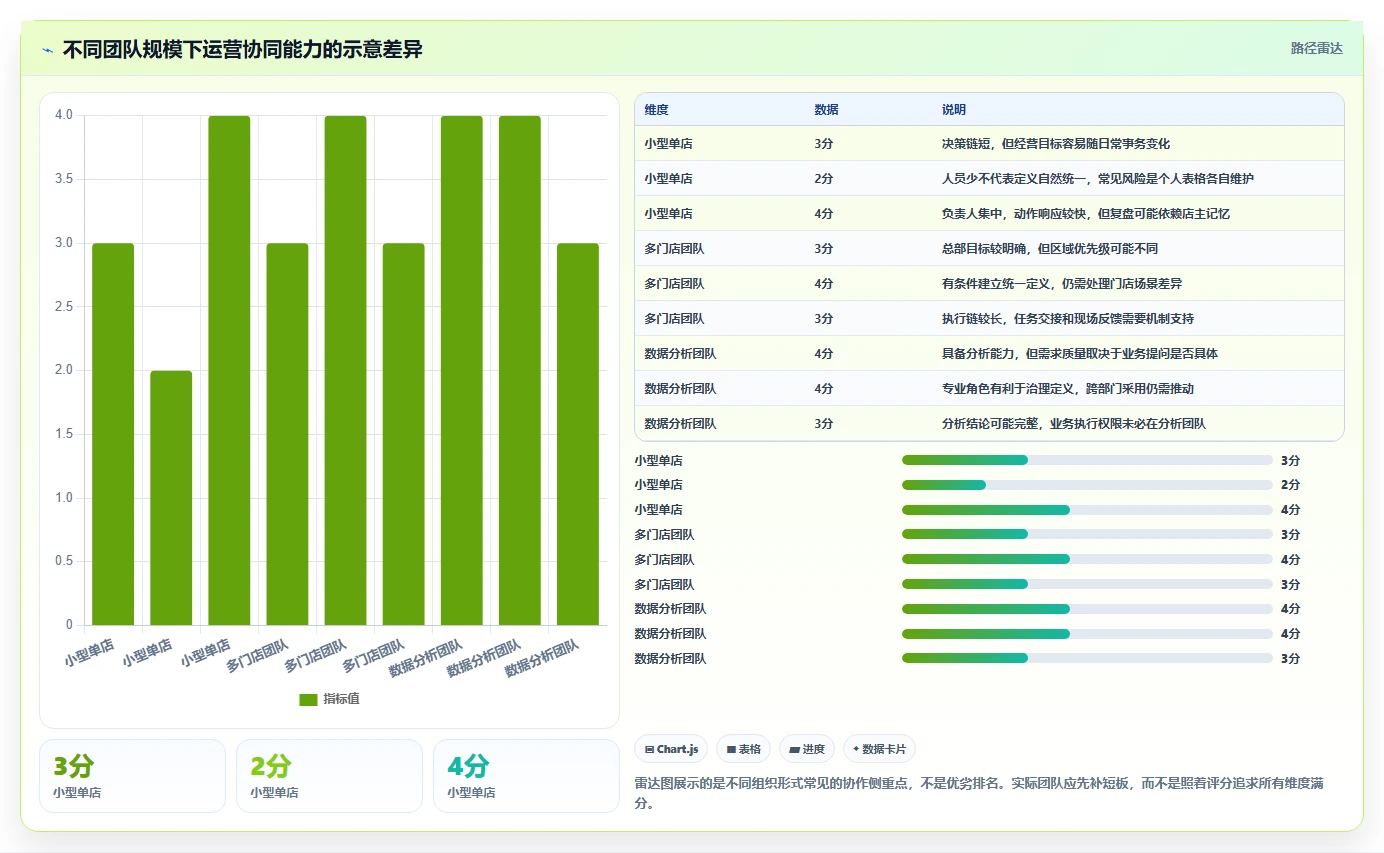Click the 数据分析团队 3分 progress bar
The height and width of the screenshot is (853, 1384).
1087,658
